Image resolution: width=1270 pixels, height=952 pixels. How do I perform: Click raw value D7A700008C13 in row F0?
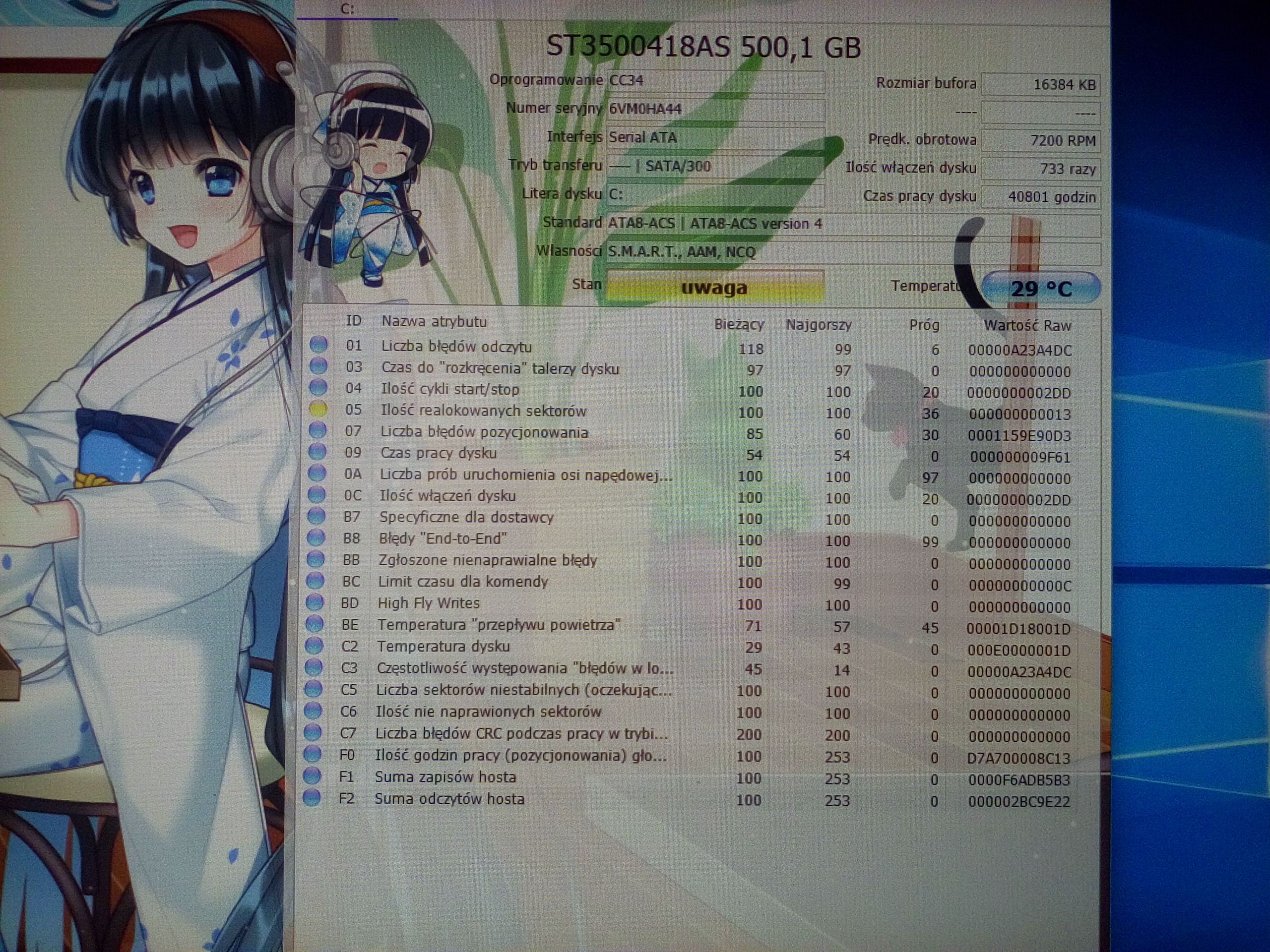point(1018,759)
